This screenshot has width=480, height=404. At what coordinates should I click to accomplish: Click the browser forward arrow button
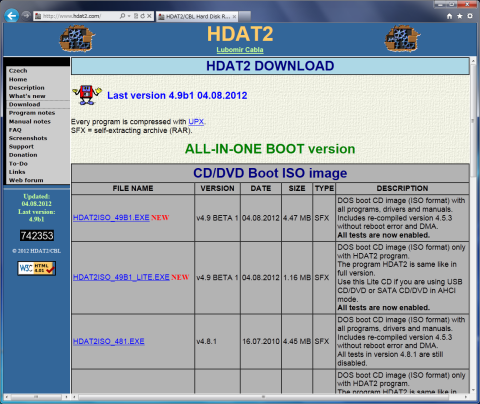pyautogui.click(x=26, y=16)
